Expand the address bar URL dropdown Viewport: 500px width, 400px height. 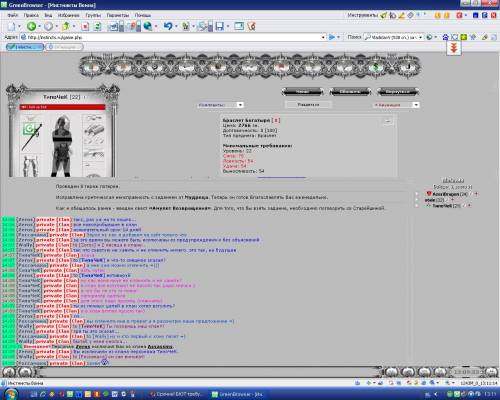(x=323, y=37)
